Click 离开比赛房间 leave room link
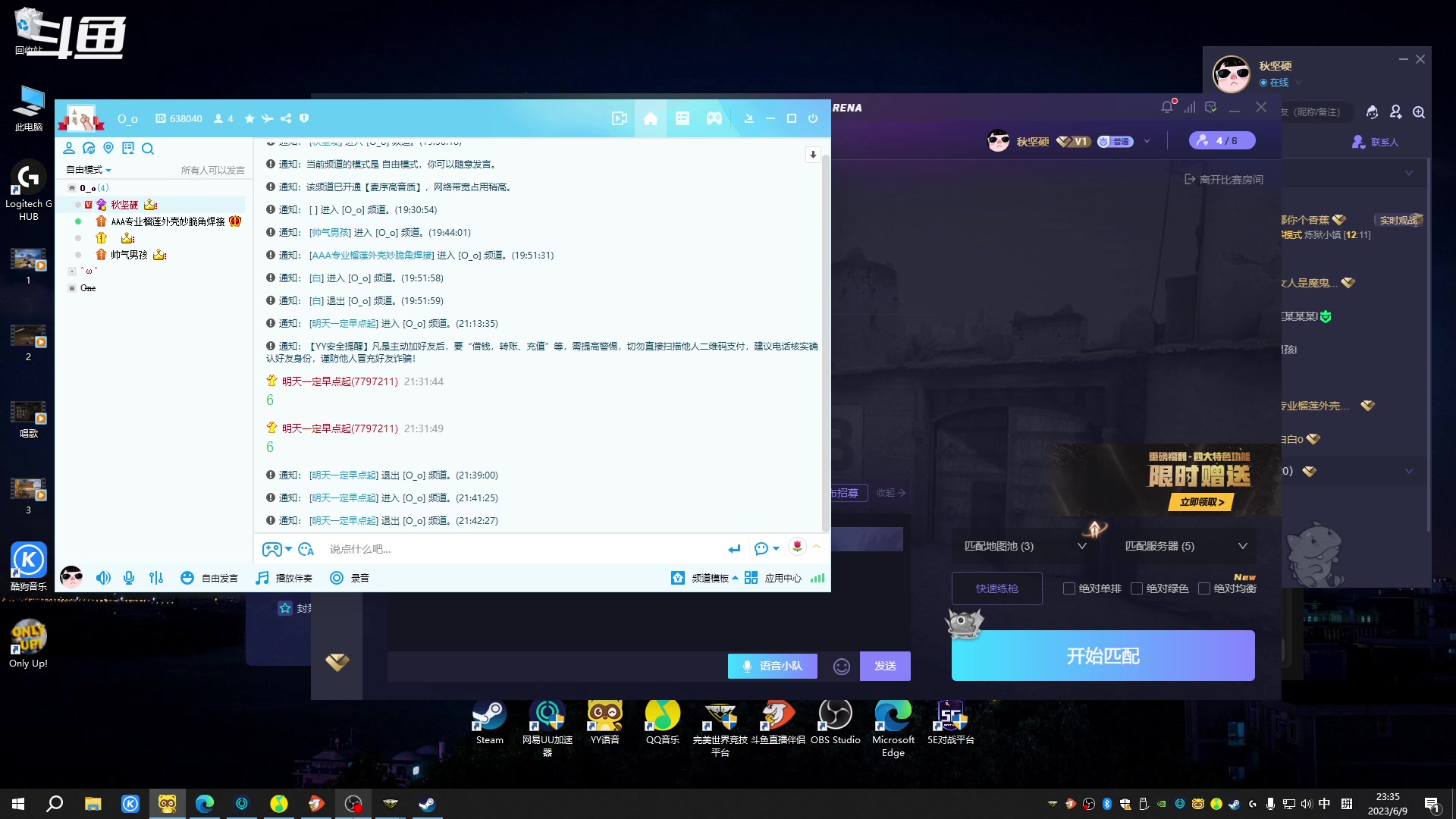The image size is (1456, 819). 1224,180
